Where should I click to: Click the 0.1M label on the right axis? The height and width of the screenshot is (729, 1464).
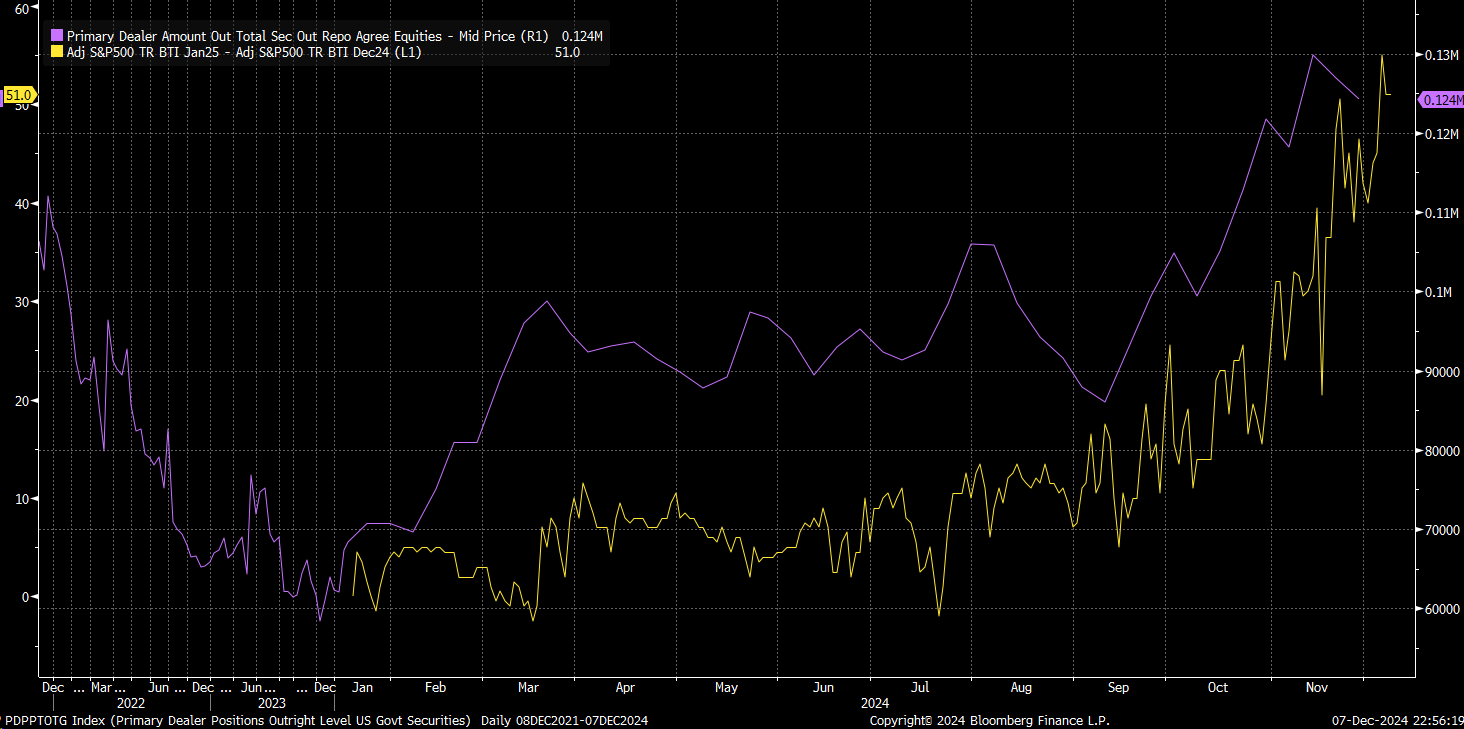coord(1438,292)
